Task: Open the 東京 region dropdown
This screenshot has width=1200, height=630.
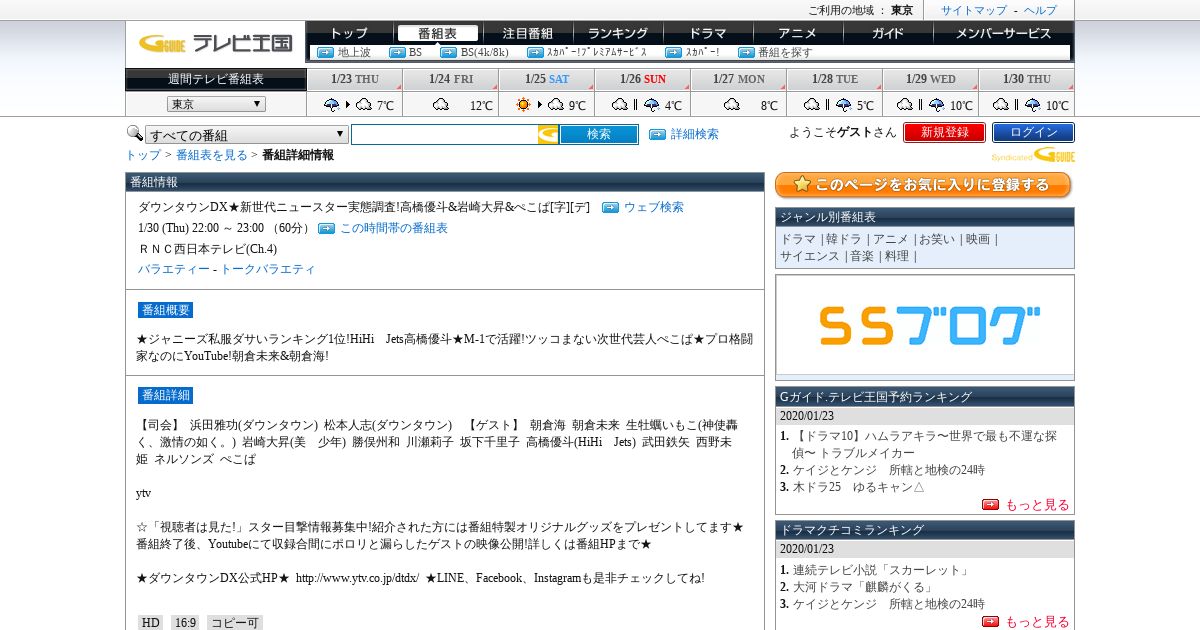Action: 216,104
